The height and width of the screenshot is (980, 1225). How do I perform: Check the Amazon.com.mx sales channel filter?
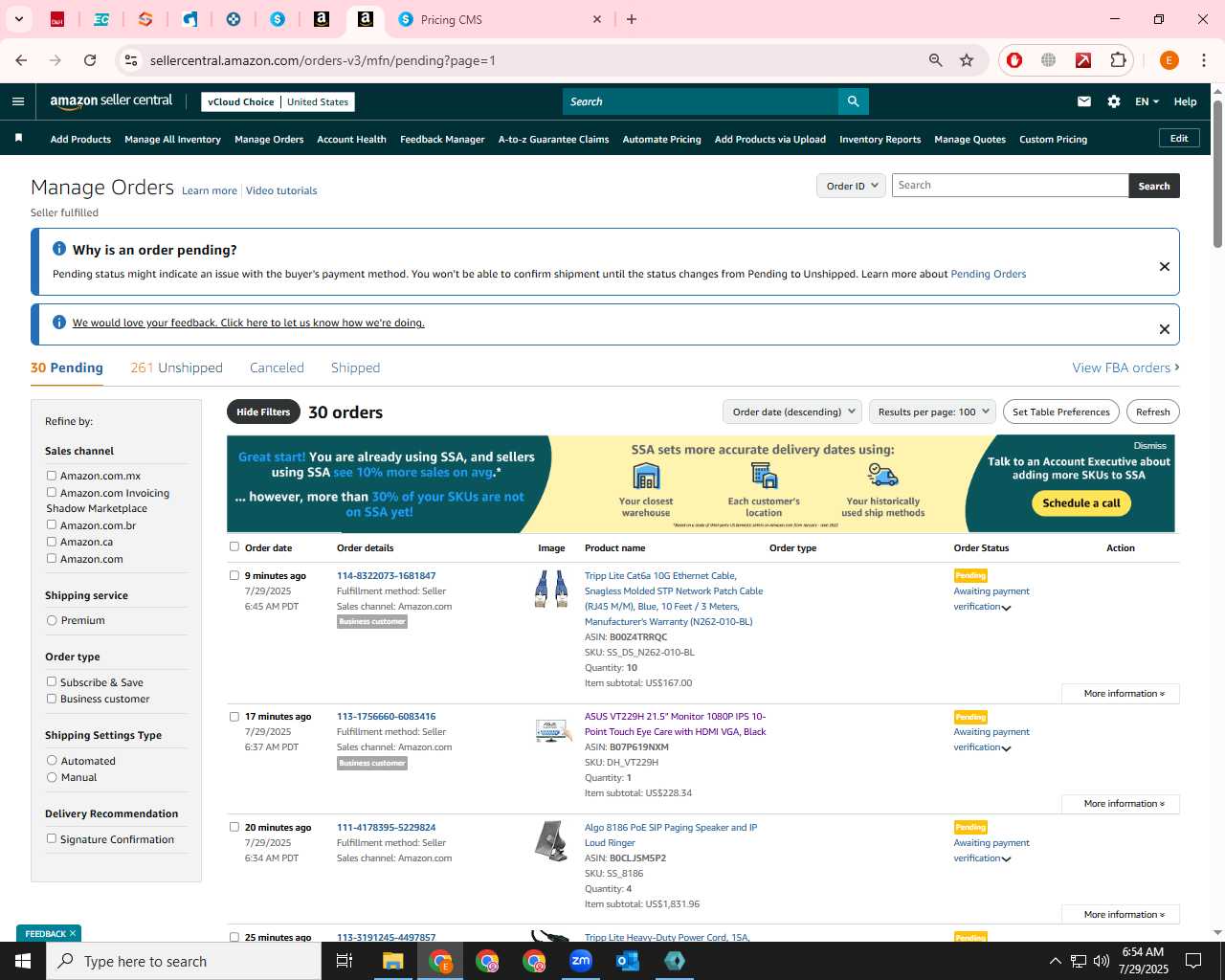pos(52,476)
